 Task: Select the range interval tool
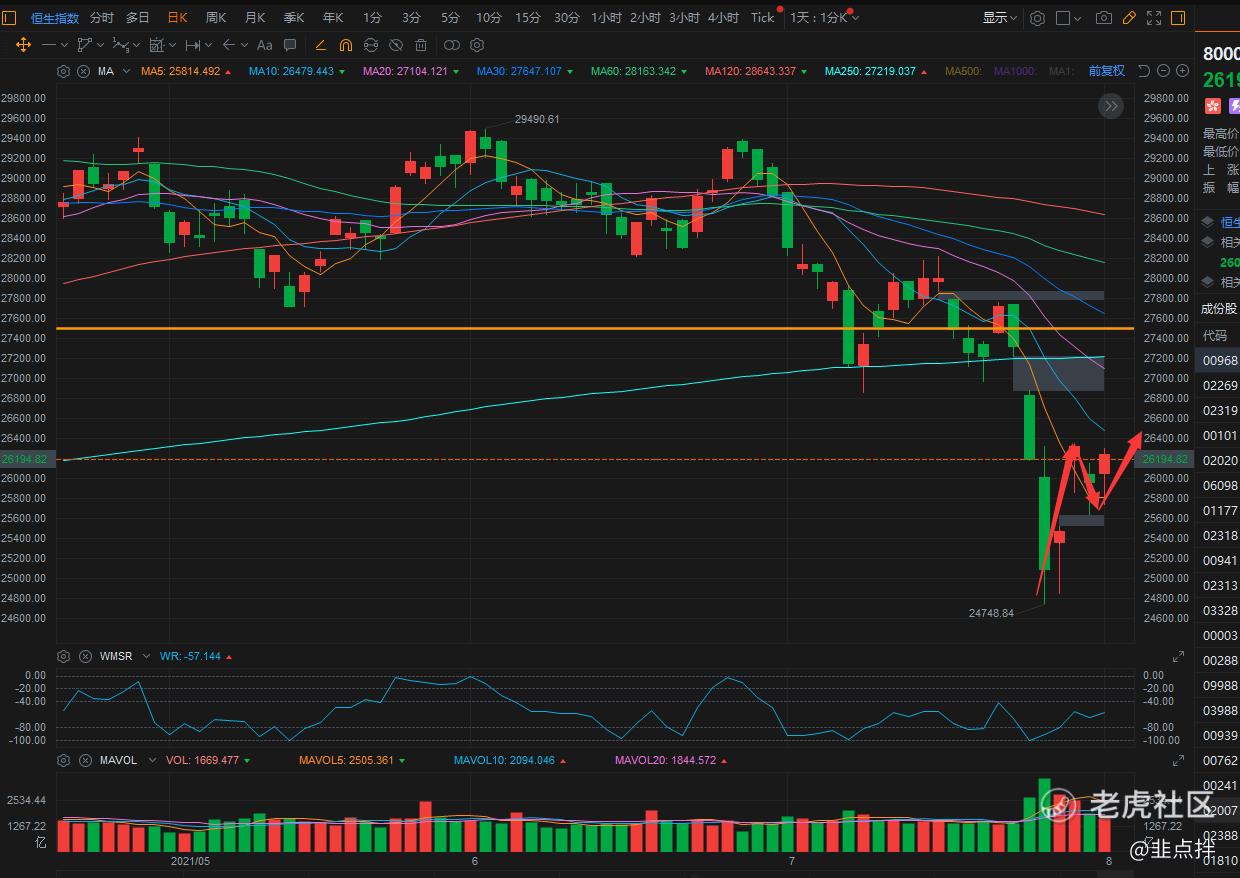pyautogui.click(x=193, y=45)
